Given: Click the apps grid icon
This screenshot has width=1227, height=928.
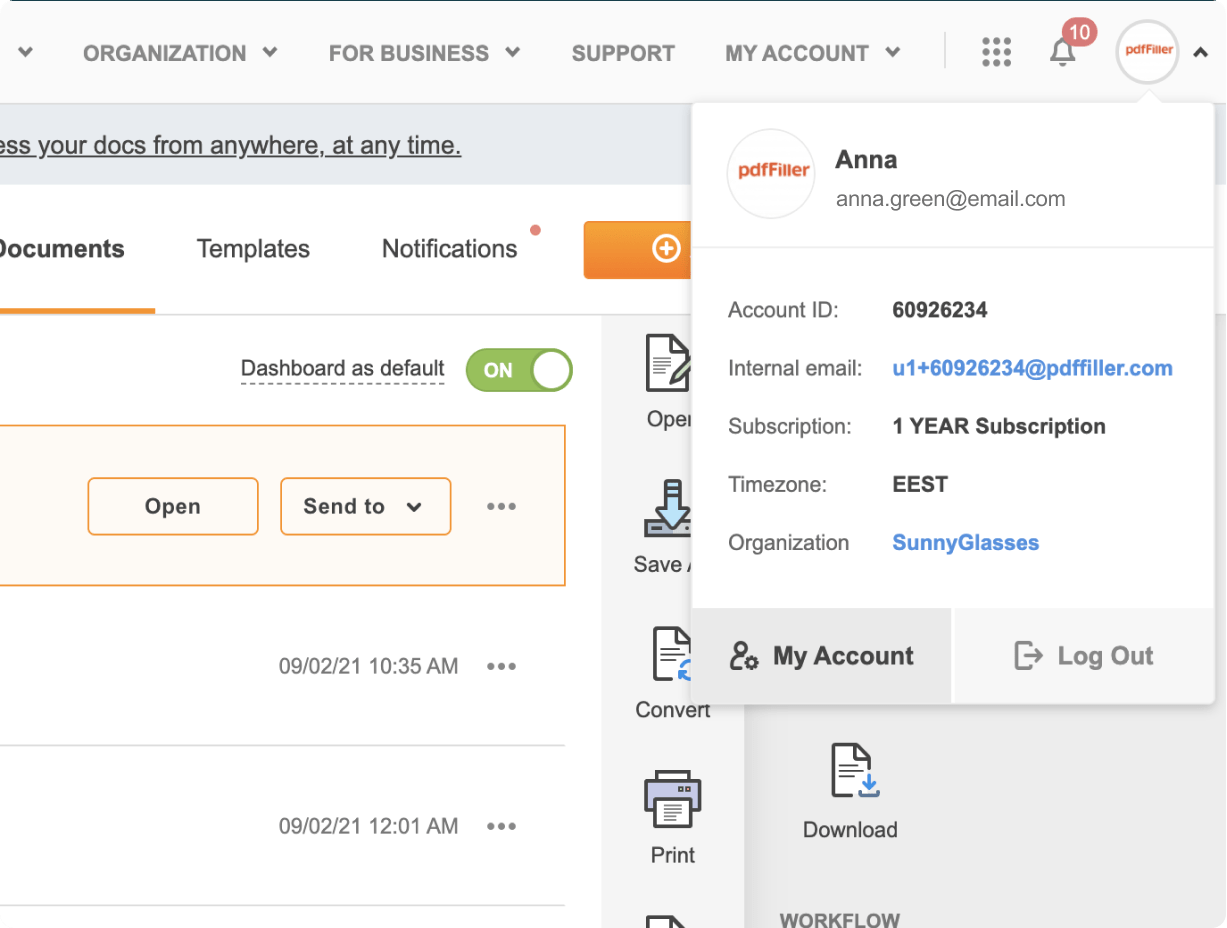Looking at the screenshot, I should [x=996, y=52].
